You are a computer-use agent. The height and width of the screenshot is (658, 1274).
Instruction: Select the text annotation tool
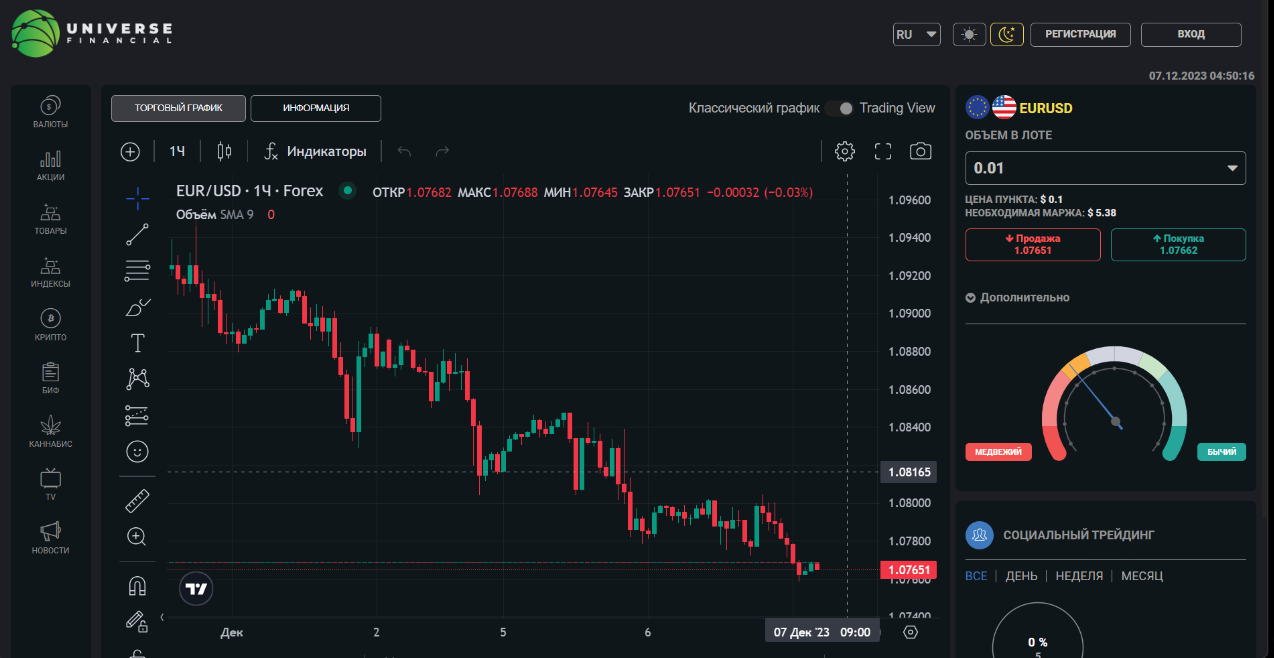[138, 343]
